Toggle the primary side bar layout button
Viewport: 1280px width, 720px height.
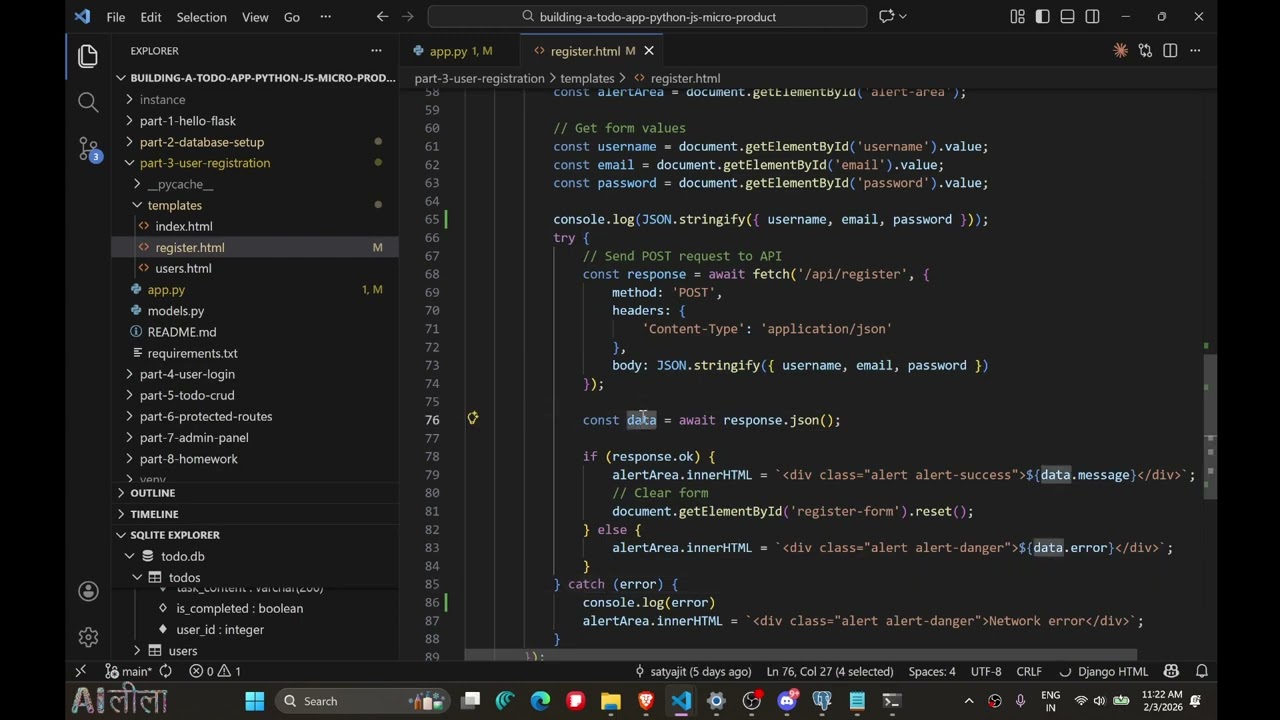coord(1042,17)
